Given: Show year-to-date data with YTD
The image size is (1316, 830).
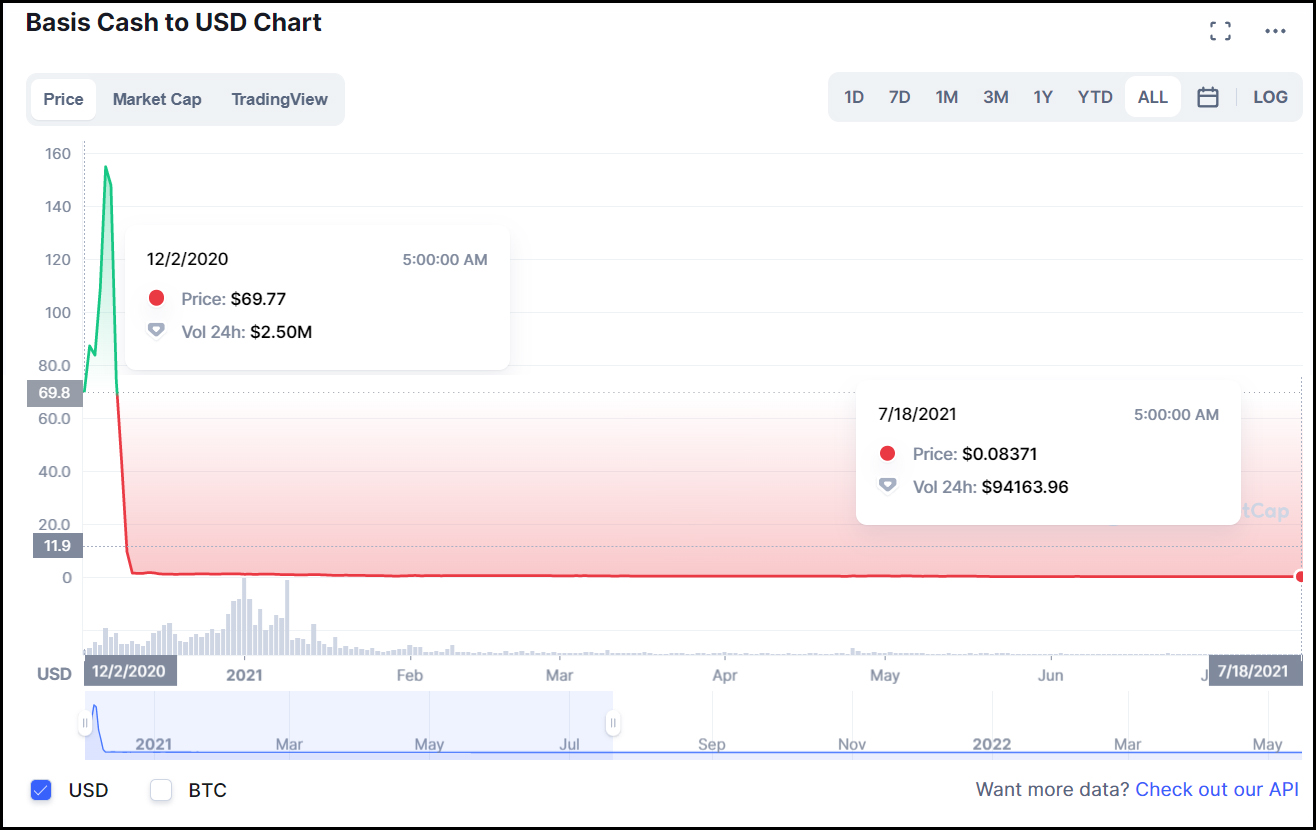Looking at the screenshot, I should (1095, 97).
